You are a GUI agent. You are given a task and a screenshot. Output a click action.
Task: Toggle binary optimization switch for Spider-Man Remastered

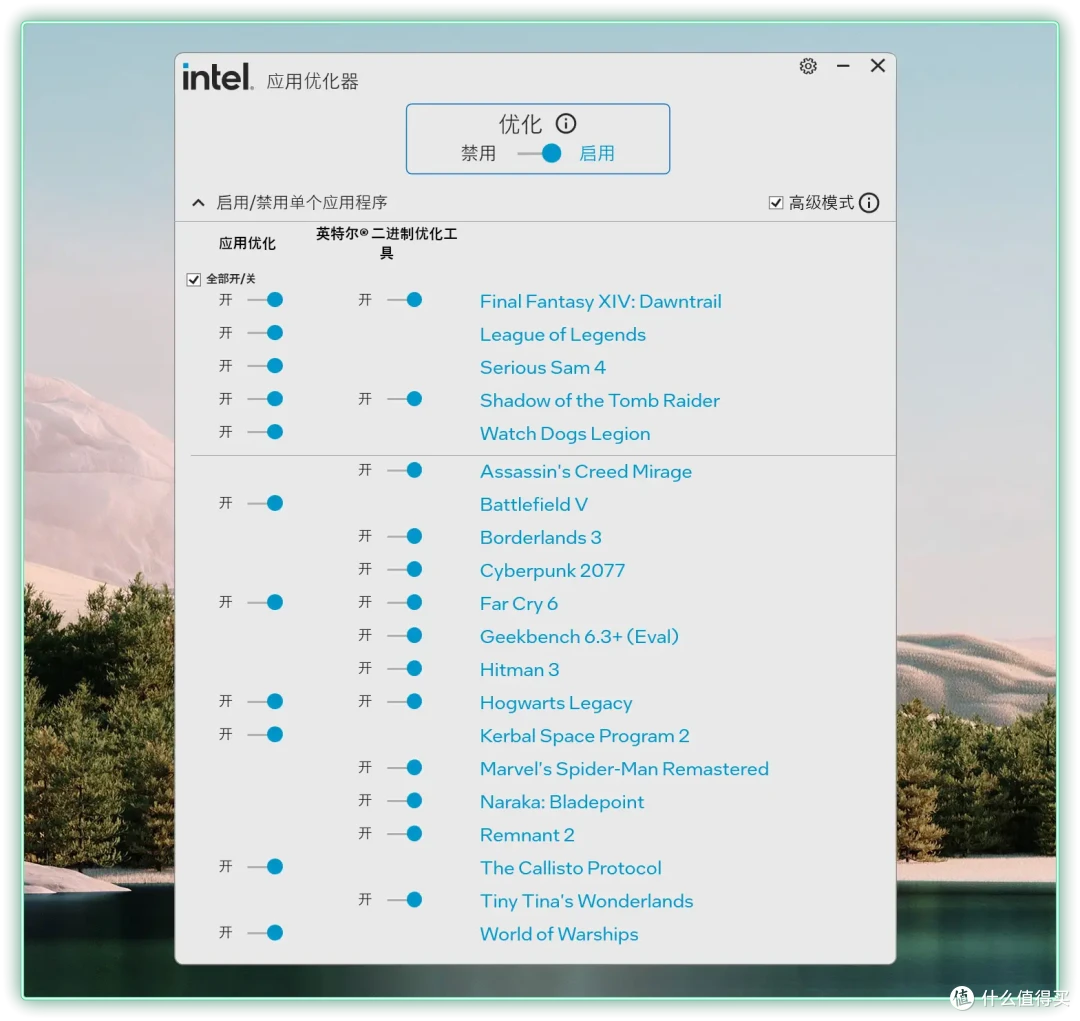[405, 768]
